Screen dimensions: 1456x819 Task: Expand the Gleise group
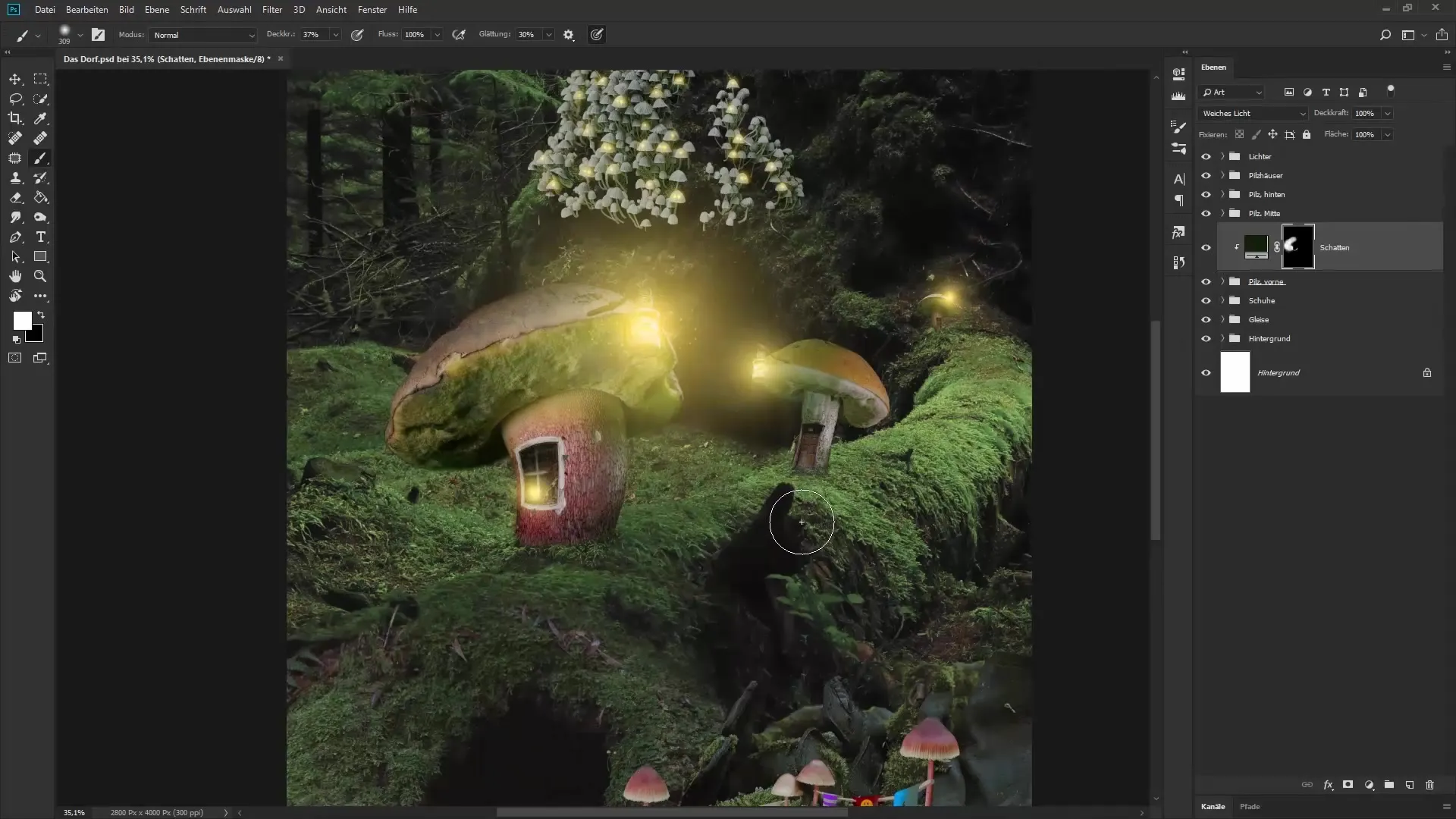click(1222, 319)
